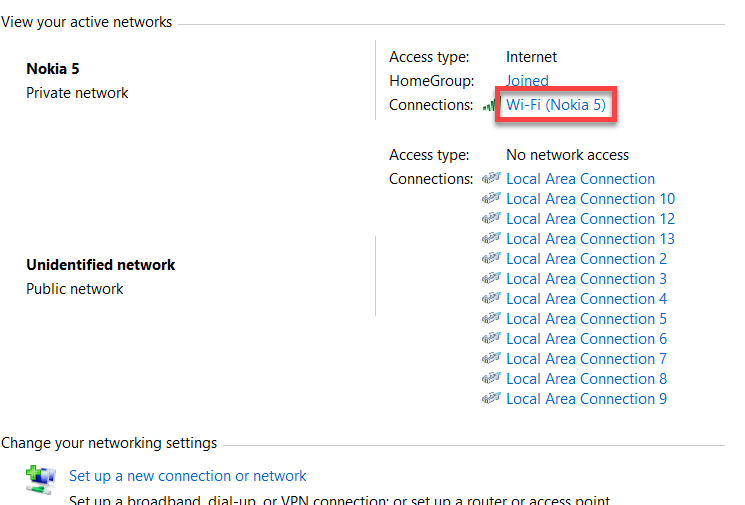Click the Unidentified network label
The width and height of the screenshot is (745, 505).
[100, 265]
